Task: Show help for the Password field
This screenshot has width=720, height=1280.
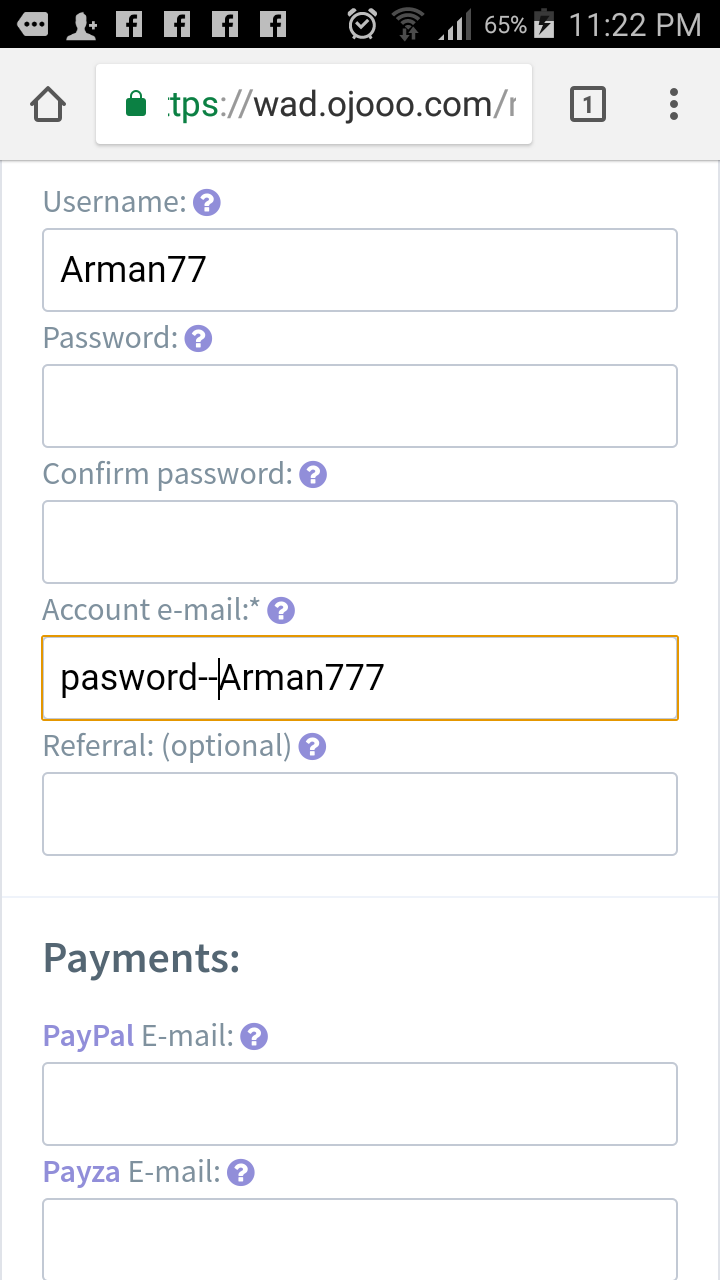Action: [199, 339]
